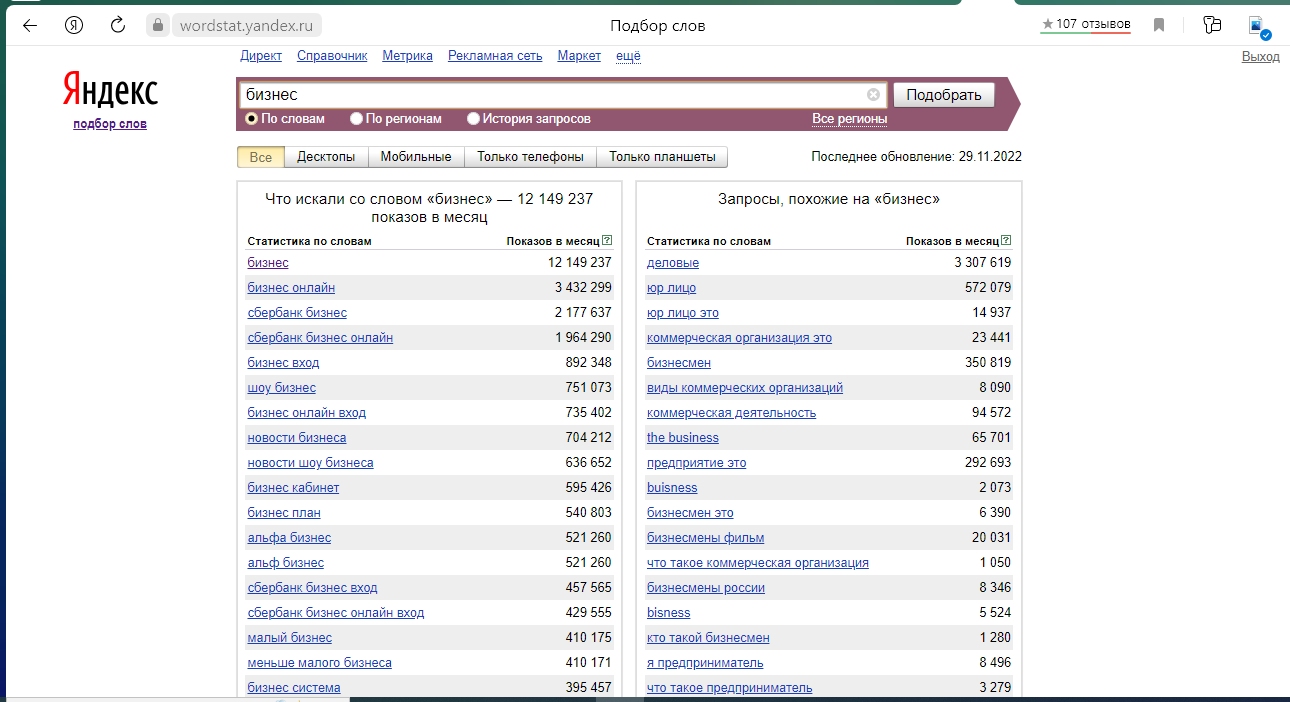Click the browser back arrow
This screenshot has width=1290, height=702.
pos(30,25)
